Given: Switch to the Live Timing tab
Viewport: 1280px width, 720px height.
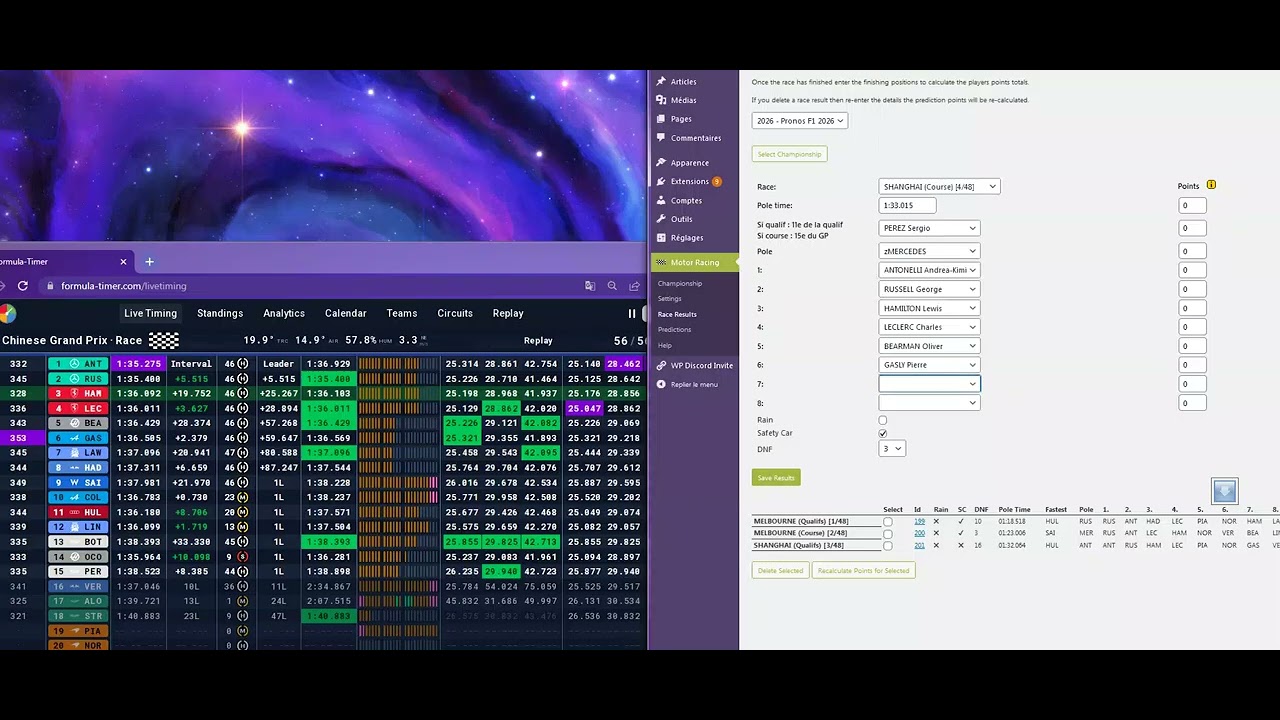Looking at the screenshot, I should pos(150,314).
